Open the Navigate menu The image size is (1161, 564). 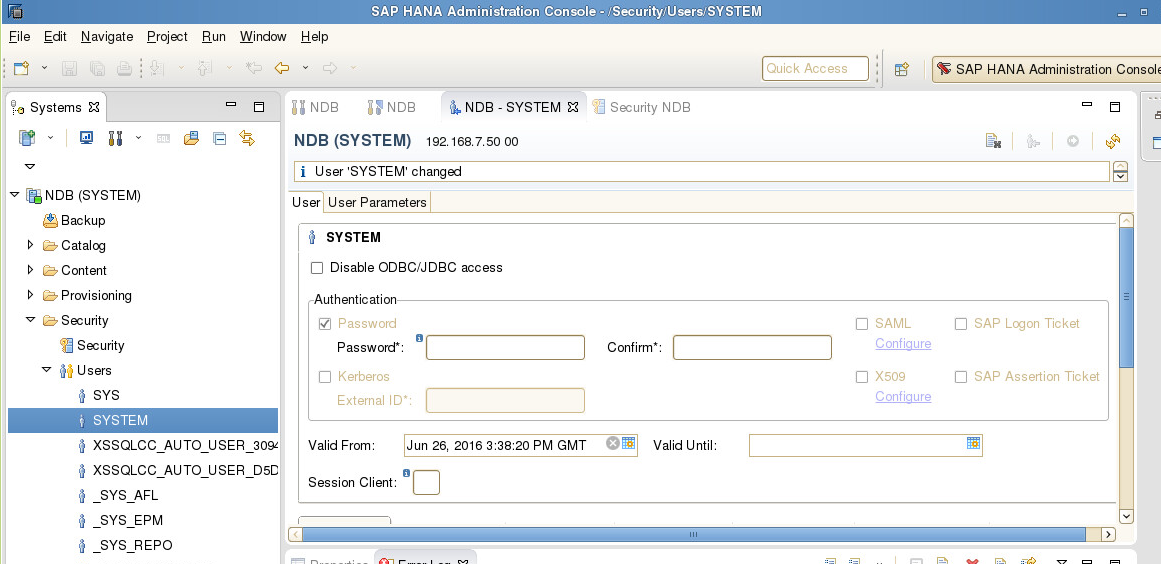(x=107, y=36)
